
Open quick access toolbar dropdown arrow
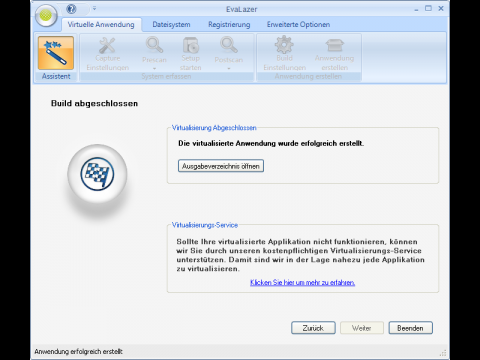[94, 8]
